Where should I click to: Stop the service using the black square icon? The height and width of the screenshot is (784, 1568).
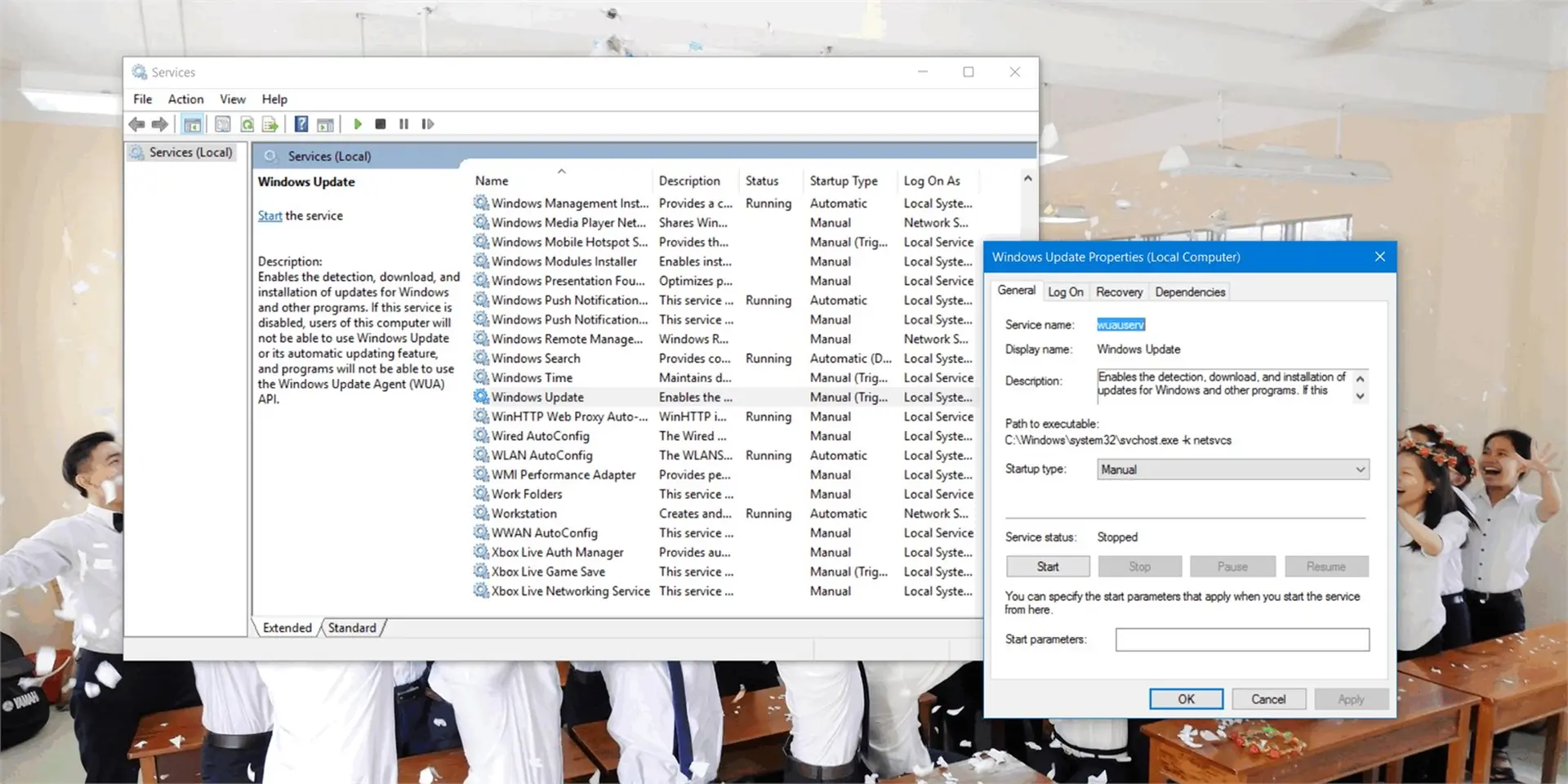[380, 124]
